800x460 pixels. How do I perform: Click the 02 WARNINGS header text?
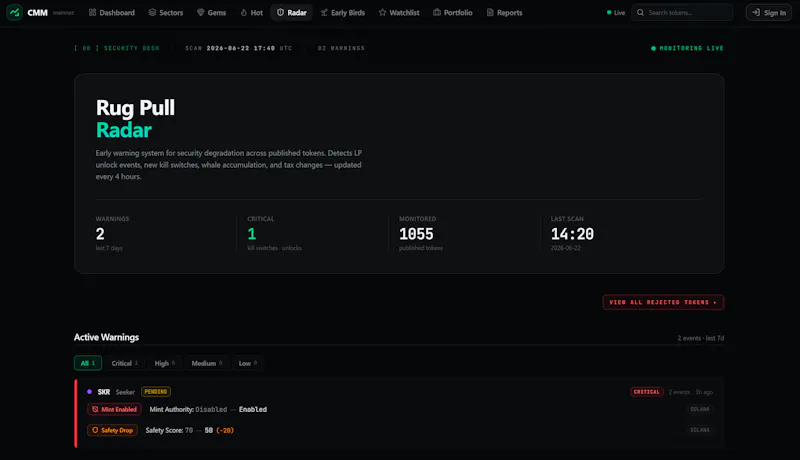pyautogui.click(x=341, y=48)
